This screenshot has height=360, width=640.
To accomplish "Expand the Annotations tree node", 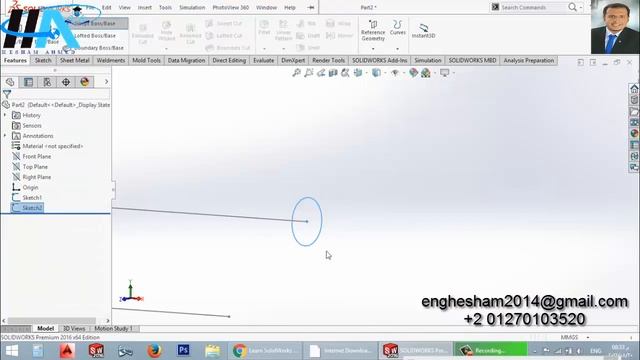I will point(5,136).
